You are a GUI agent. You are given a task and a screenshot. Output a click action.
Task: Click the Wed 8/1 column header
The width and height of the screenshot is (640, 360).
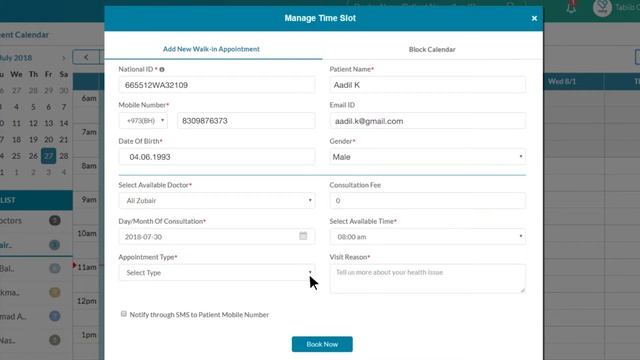click(562, 82)
